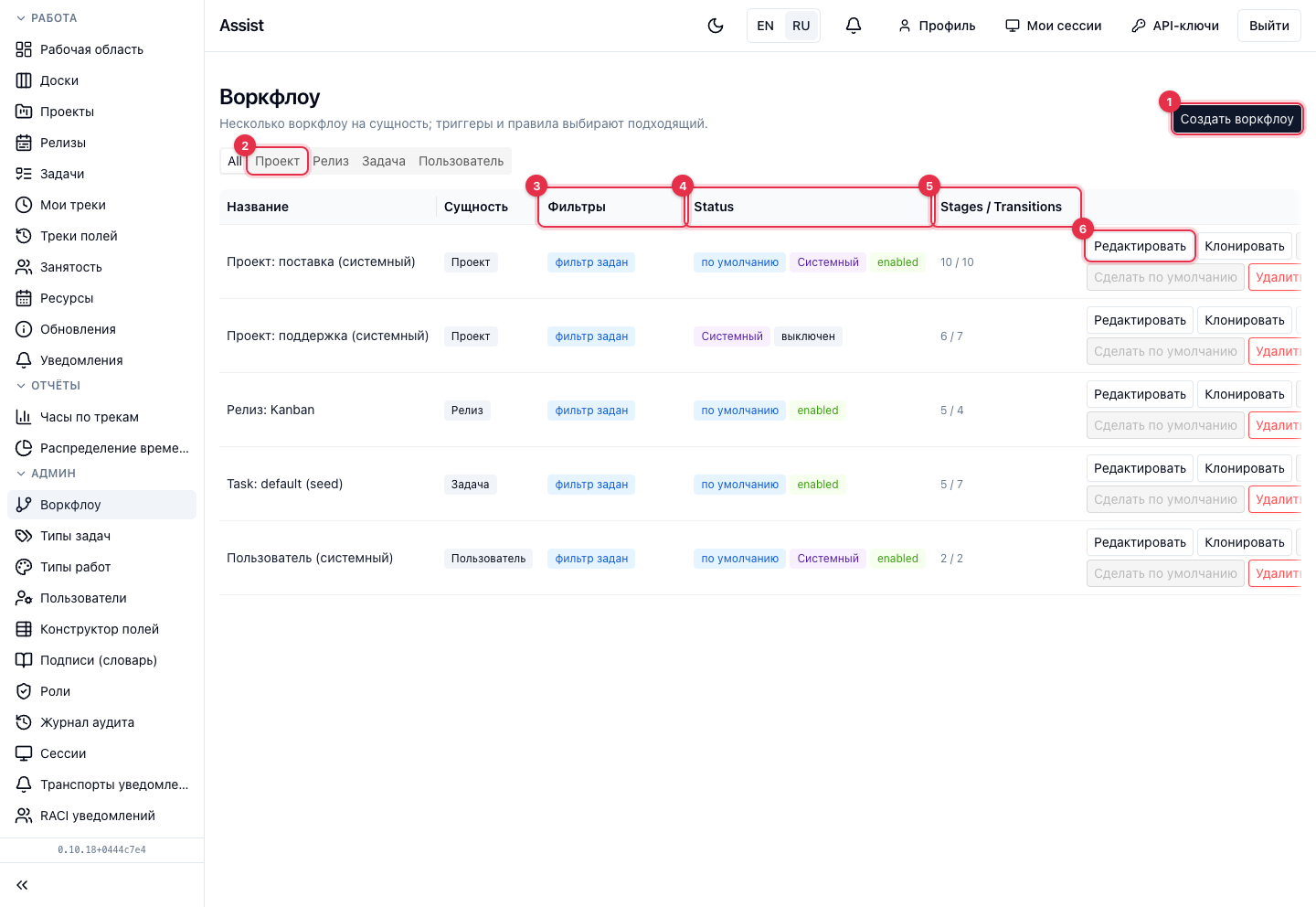Click фильтр задан badge in Пользователь row
Image resolution: width=1316 pixels, height=907 pixels.
pyautogui.click(x=592, y=559)
